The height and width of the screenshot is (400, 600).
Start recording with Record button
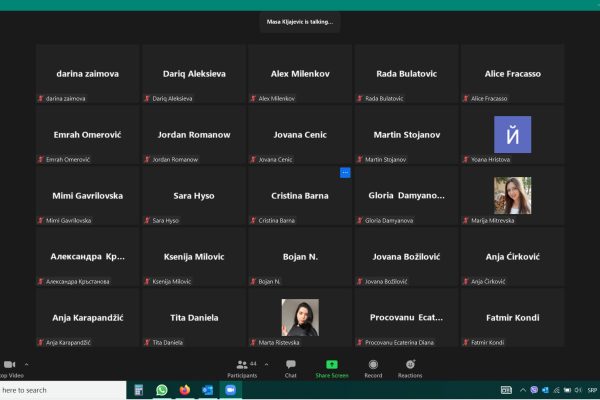click(373, 369)
